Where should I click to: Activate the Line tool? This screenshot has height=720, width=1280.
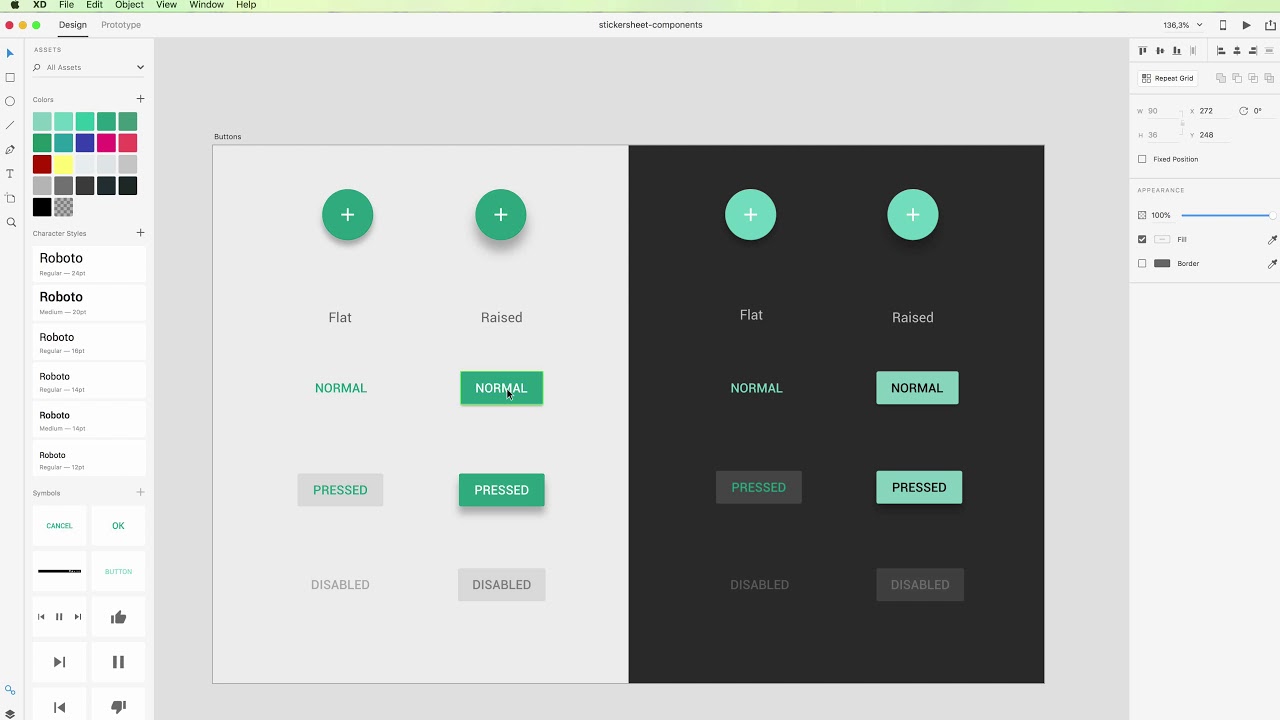coord(11,125)
